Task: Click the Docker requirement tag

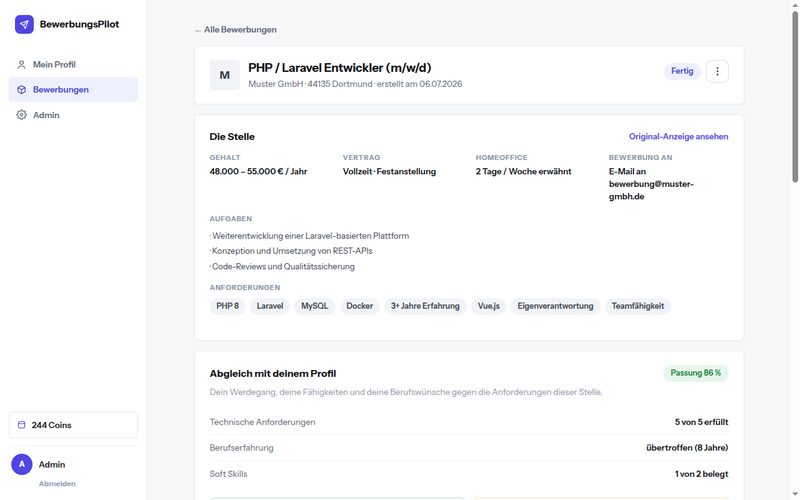Action: coord(360,306)
